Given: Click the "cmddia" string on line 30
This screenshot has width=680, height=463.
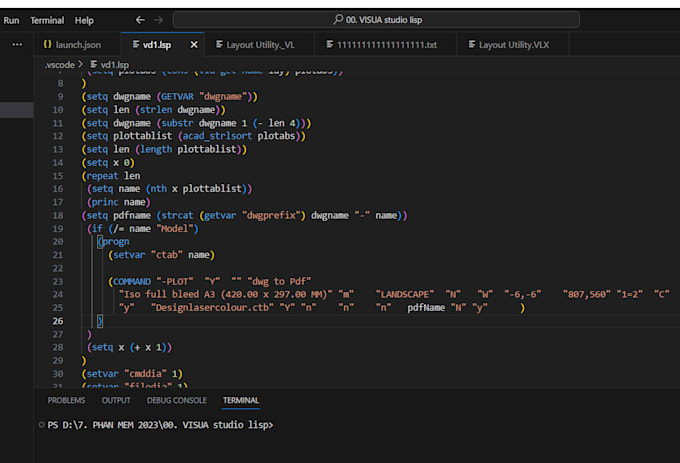Looking at the screenshot, I should [x=145, y=373].
